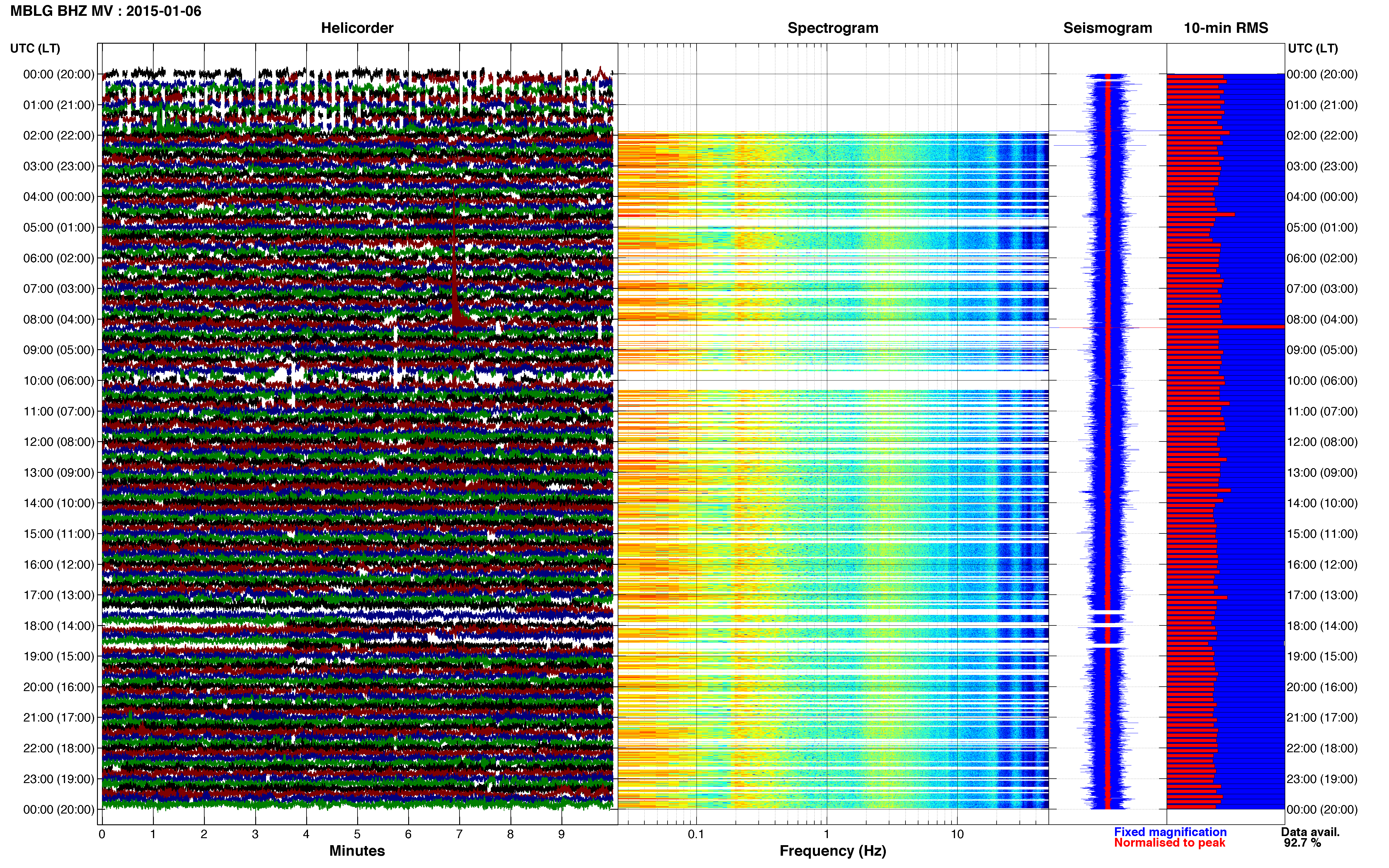
Task: Click the left-axis '13:00 (09:00)' time label
Action: (x=59, y=473)
